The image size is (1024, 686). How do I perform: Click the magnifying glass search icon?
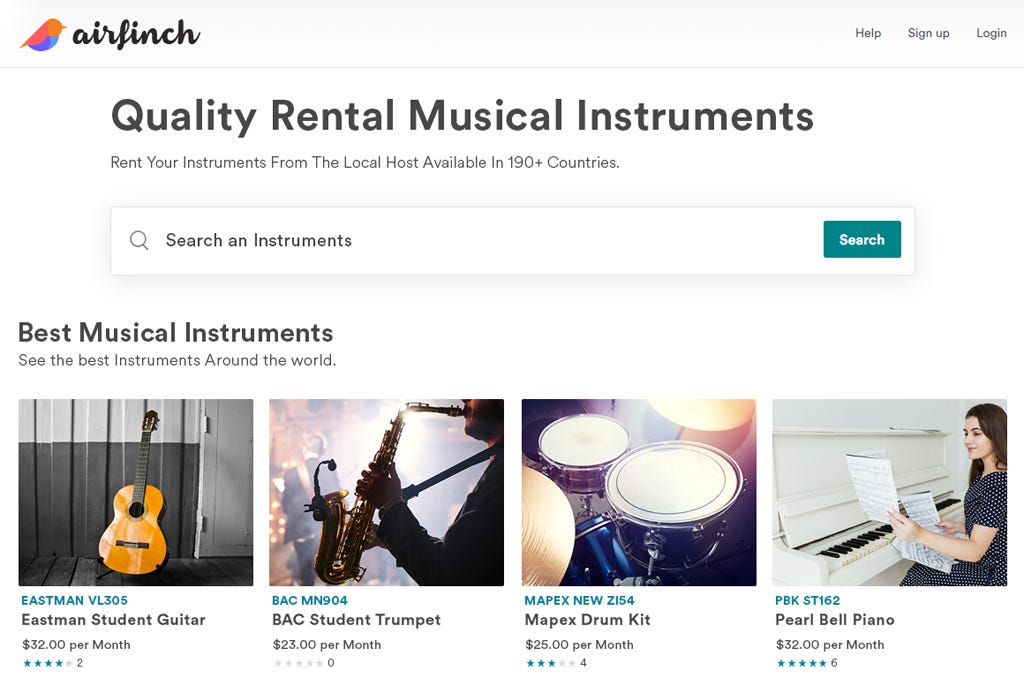click(x=139, y=240)
